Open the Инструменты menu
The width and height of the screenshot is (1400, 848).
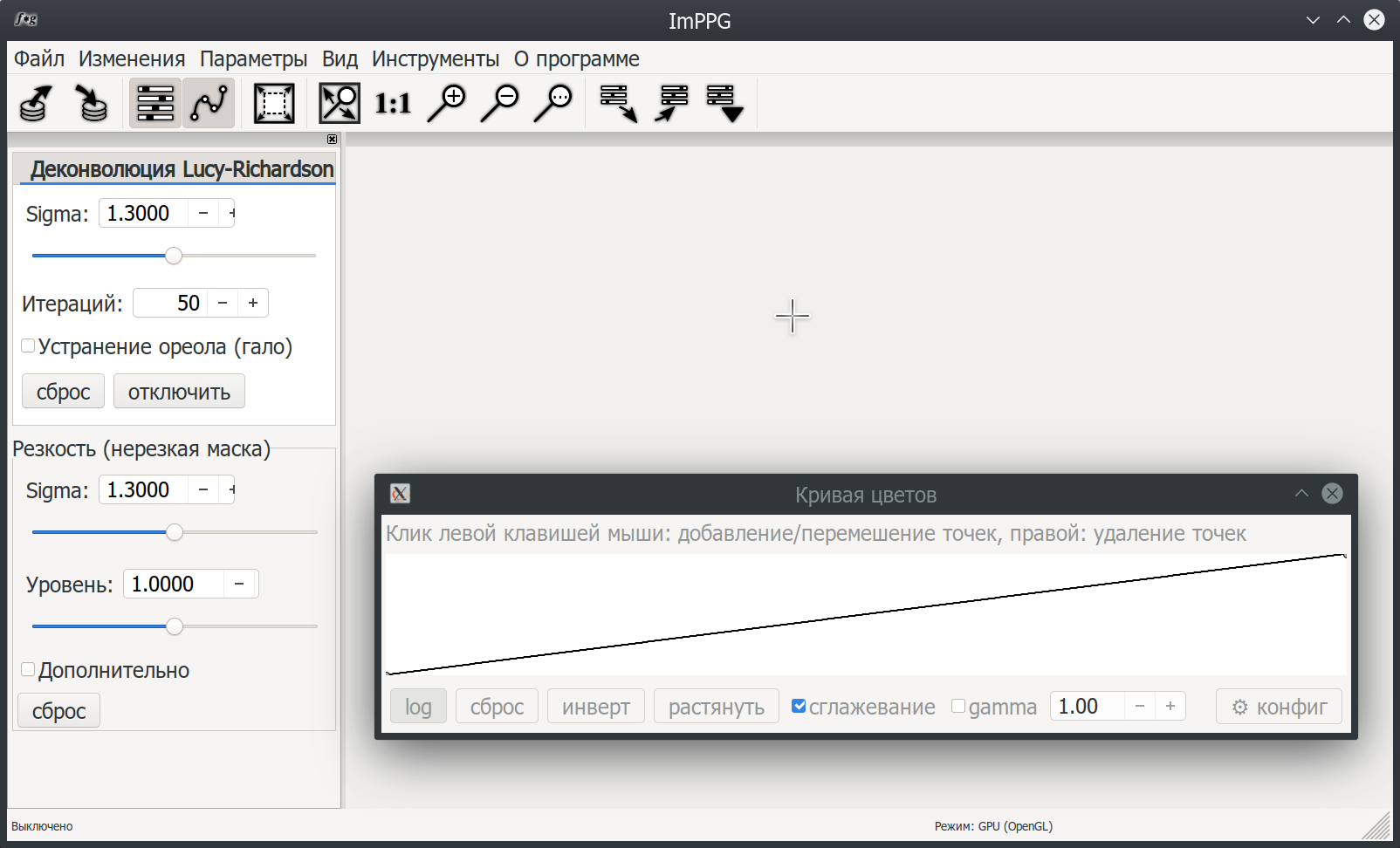pyautogui.click(x=436, y=58)
